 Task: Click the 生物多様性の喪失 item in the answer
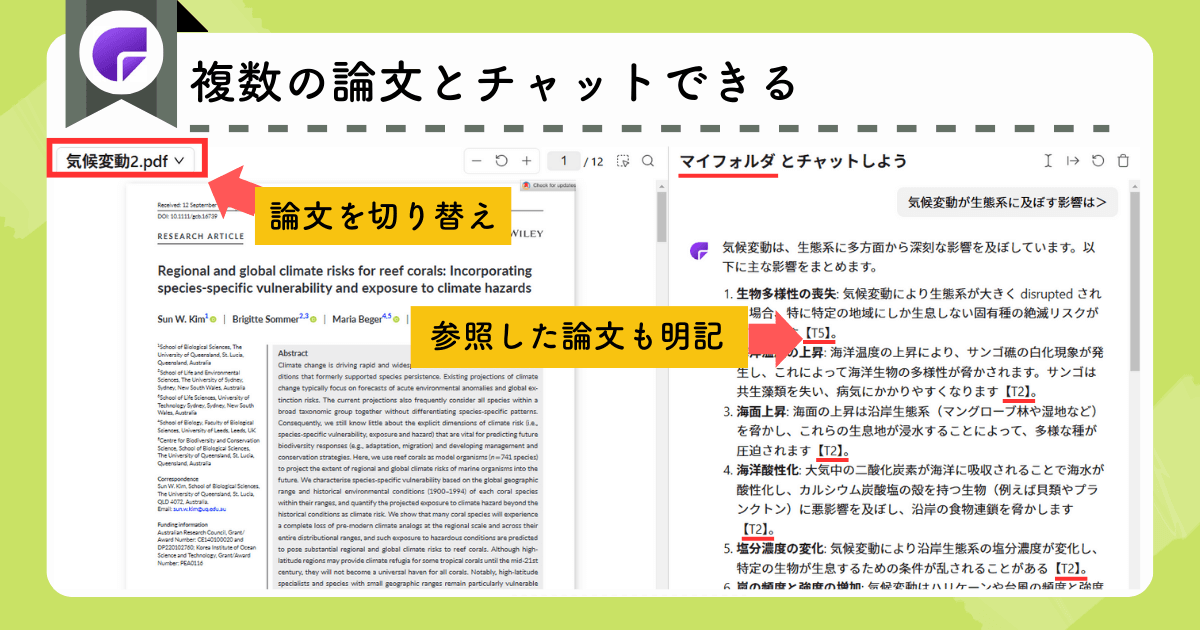pyautogui.click(x=785, y=294)
